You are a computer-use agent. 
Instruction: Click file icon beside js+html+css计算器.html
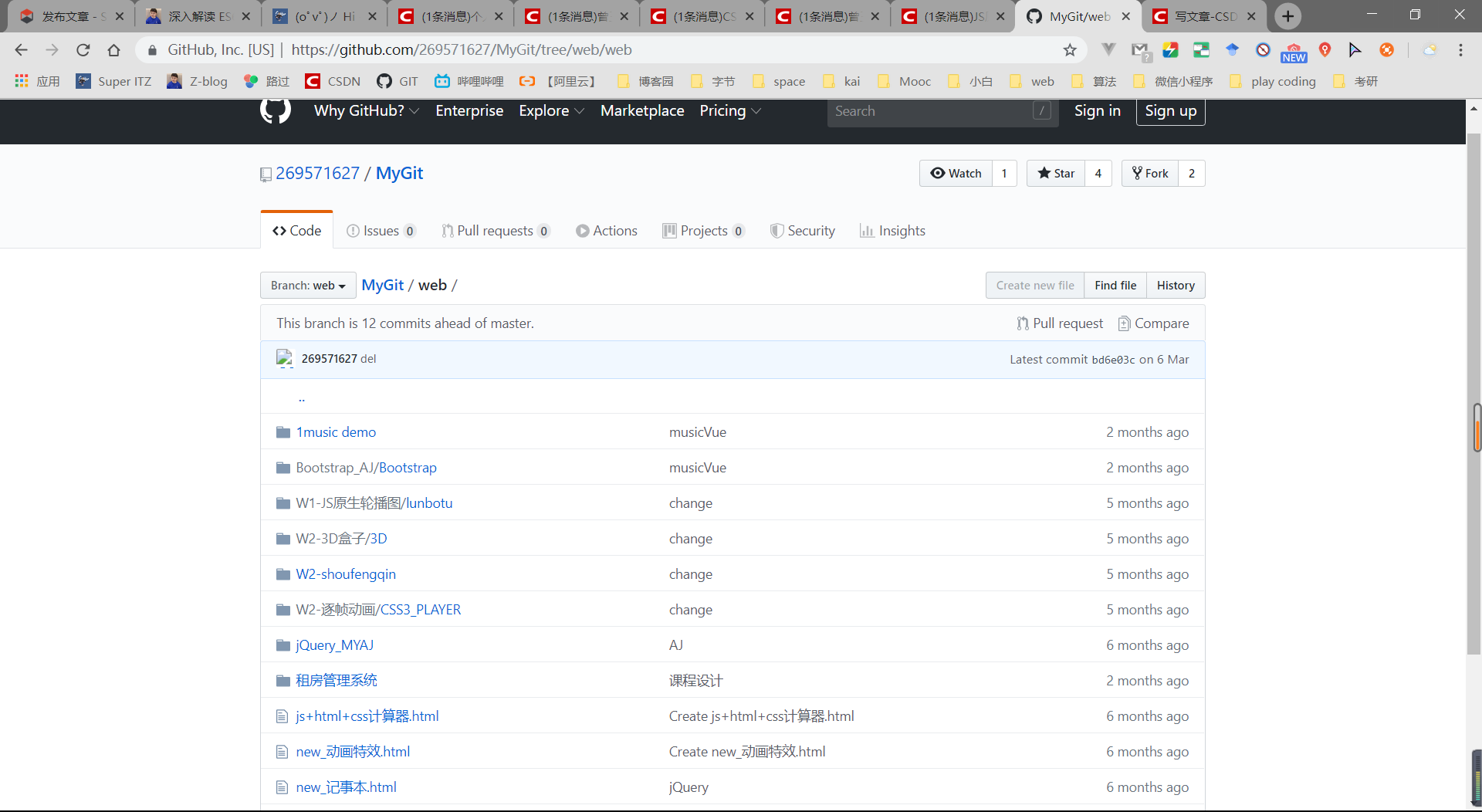click(x=283, y=716)
